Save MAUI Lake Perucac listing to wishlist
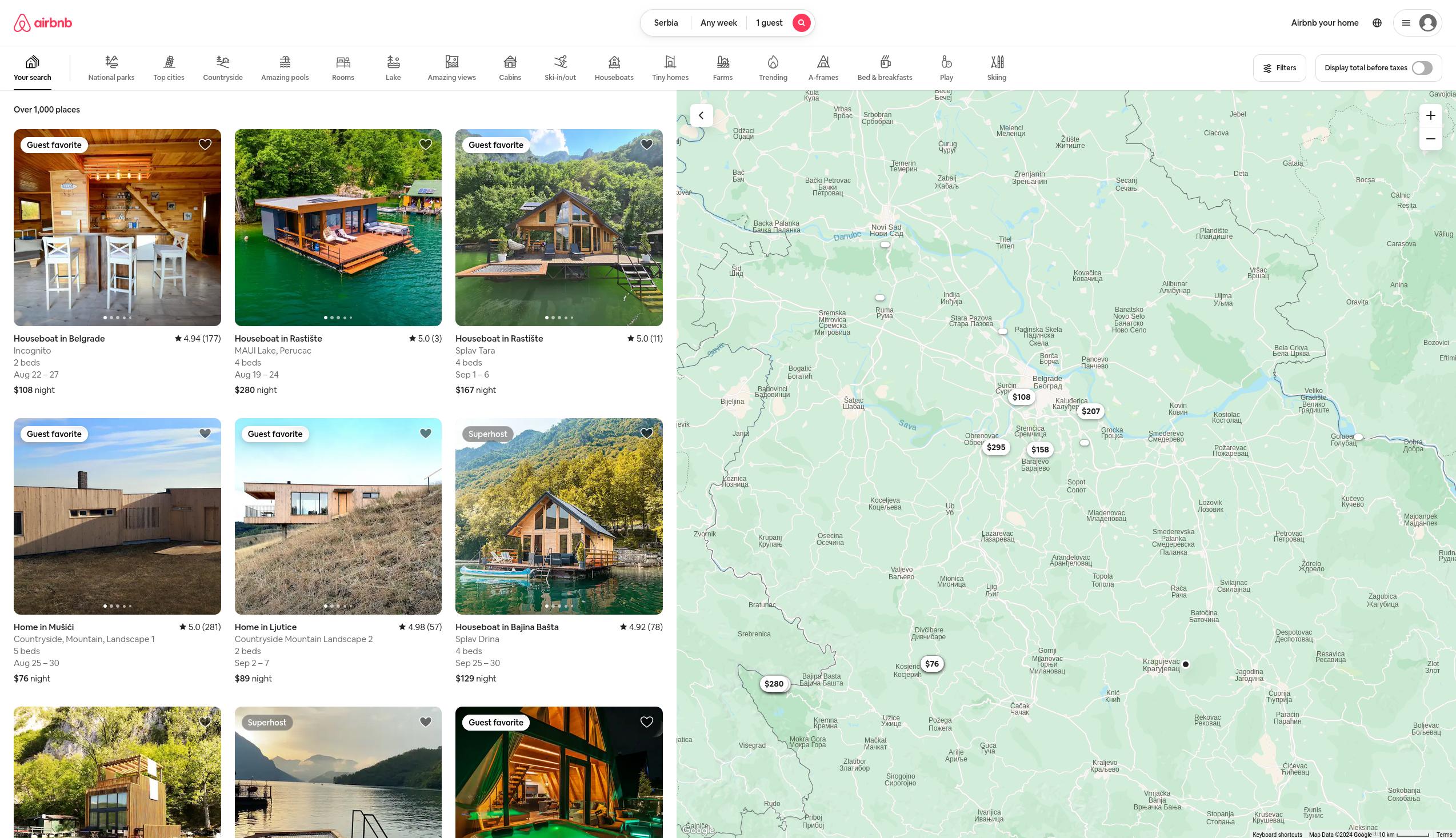Image resolution: width=1456 pixels, height=838 pixels. click(x=426, y=145)
